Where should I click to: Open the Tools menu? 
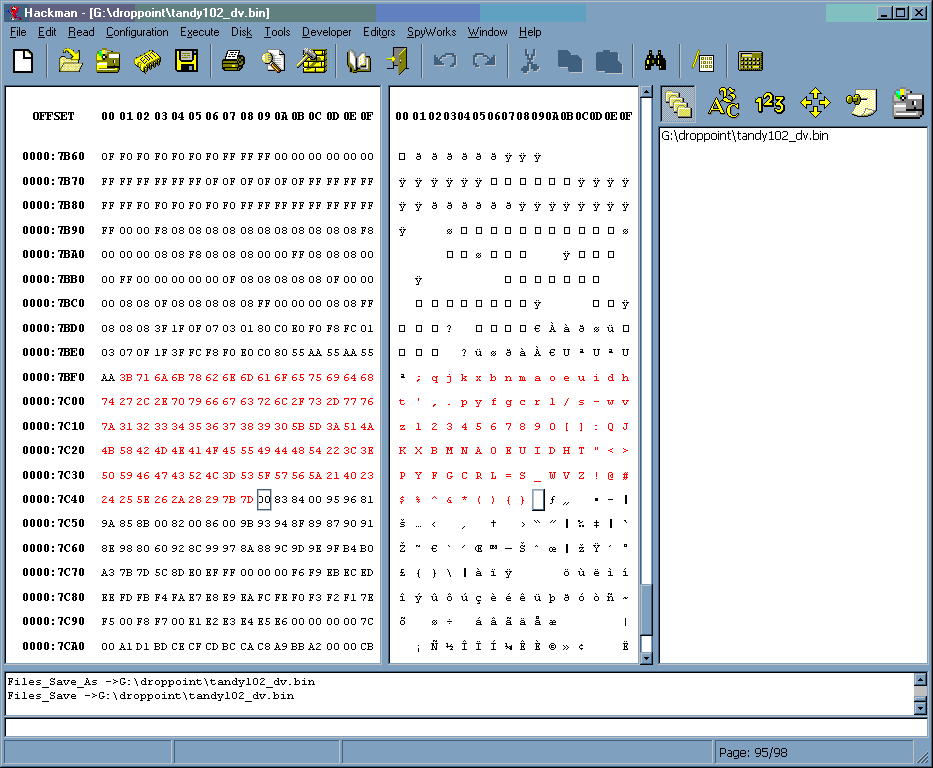coord(277,32)
